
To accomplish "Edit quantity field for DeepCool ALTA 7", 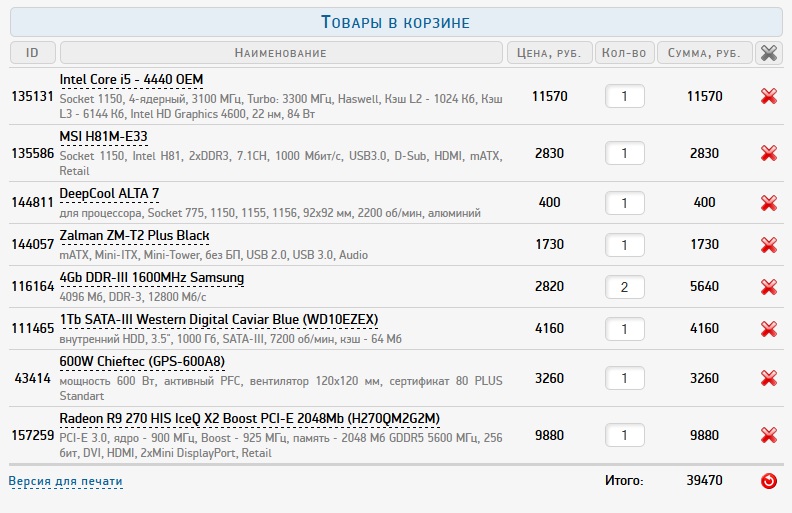I will tap(625, 203).
